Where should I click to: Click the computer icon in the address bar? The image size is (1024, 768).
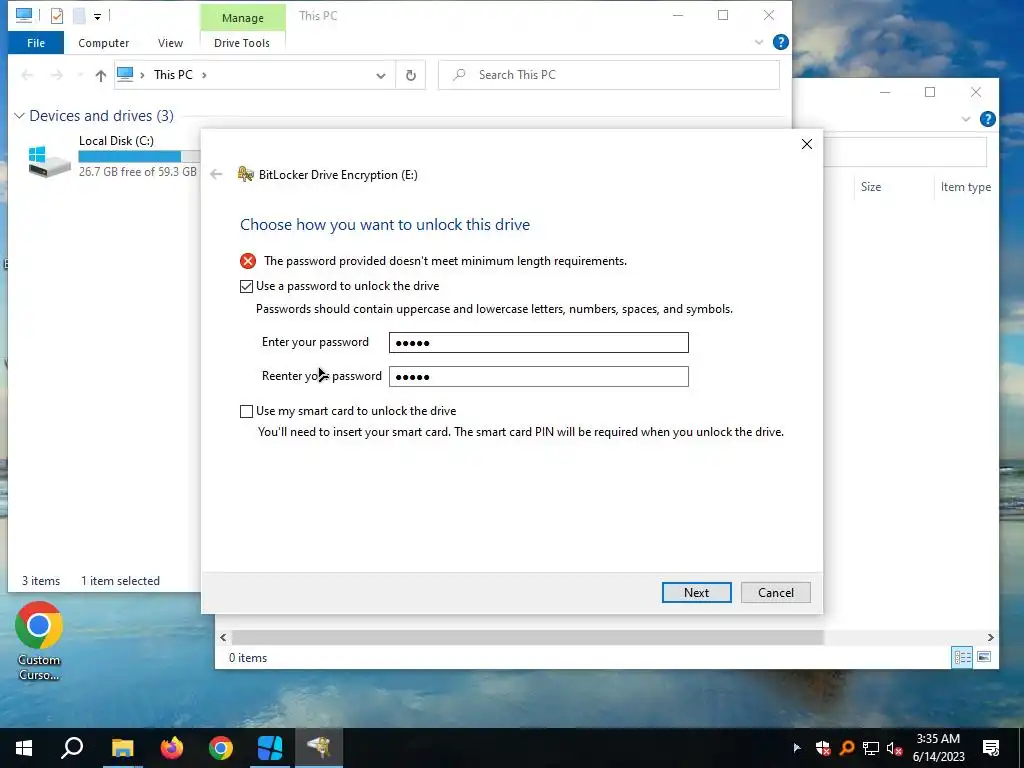125,74
